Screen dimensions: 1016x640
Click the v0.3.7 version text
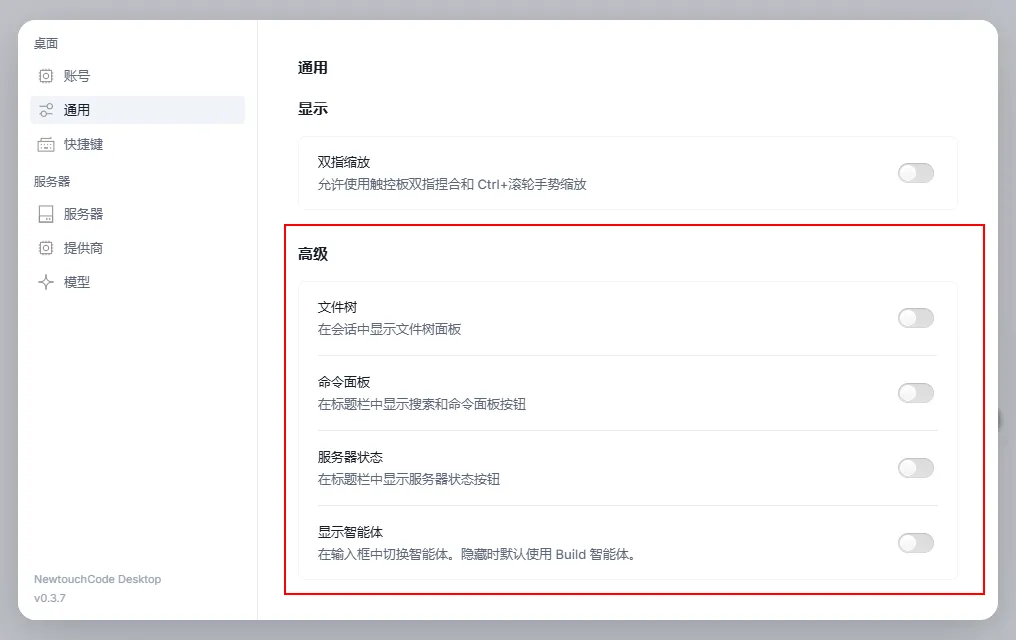[x=50, y=598]
